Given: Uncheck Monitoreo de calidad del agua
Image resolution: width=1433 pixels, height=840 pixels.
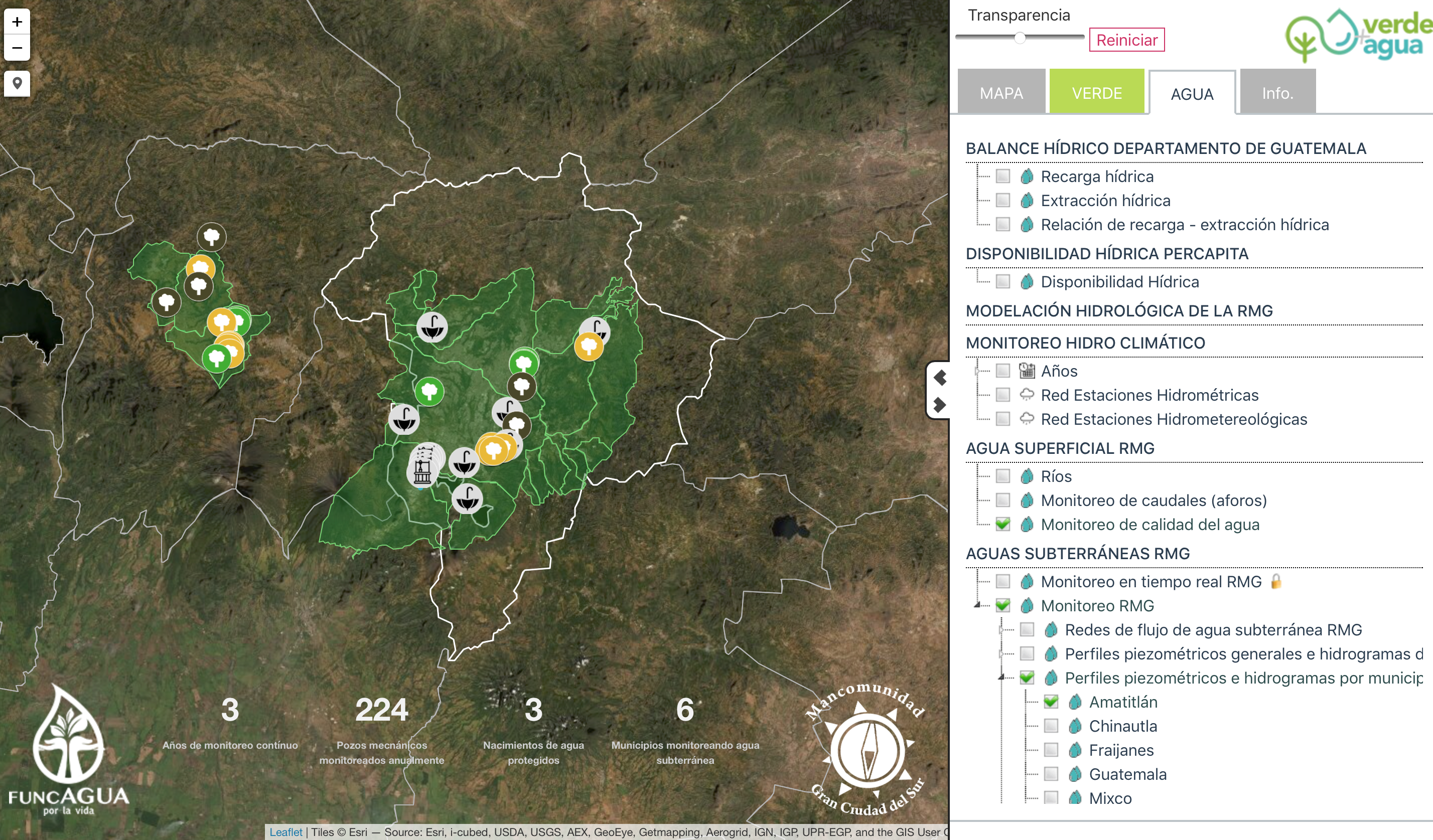Looking at the screenshot, I should 1003,524.
